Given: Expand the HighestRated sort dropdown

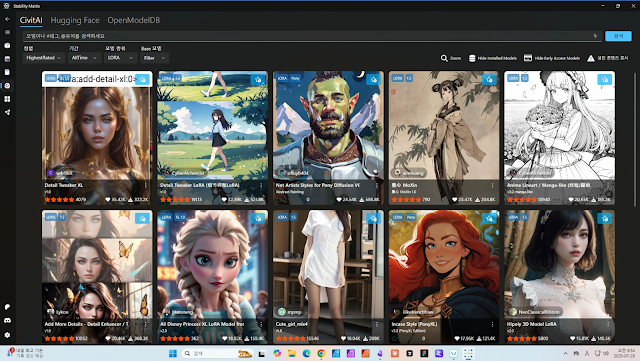Looking at the screenshot, I should pyautogui.click(x=43, y=58).
